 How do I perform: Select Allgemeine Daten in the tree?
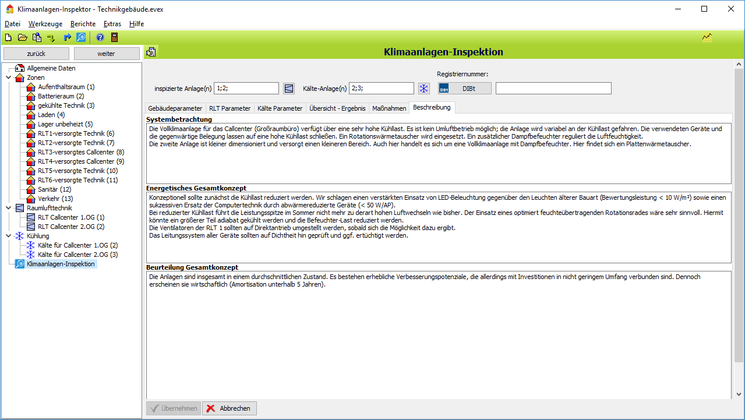[x=51, y=68]
